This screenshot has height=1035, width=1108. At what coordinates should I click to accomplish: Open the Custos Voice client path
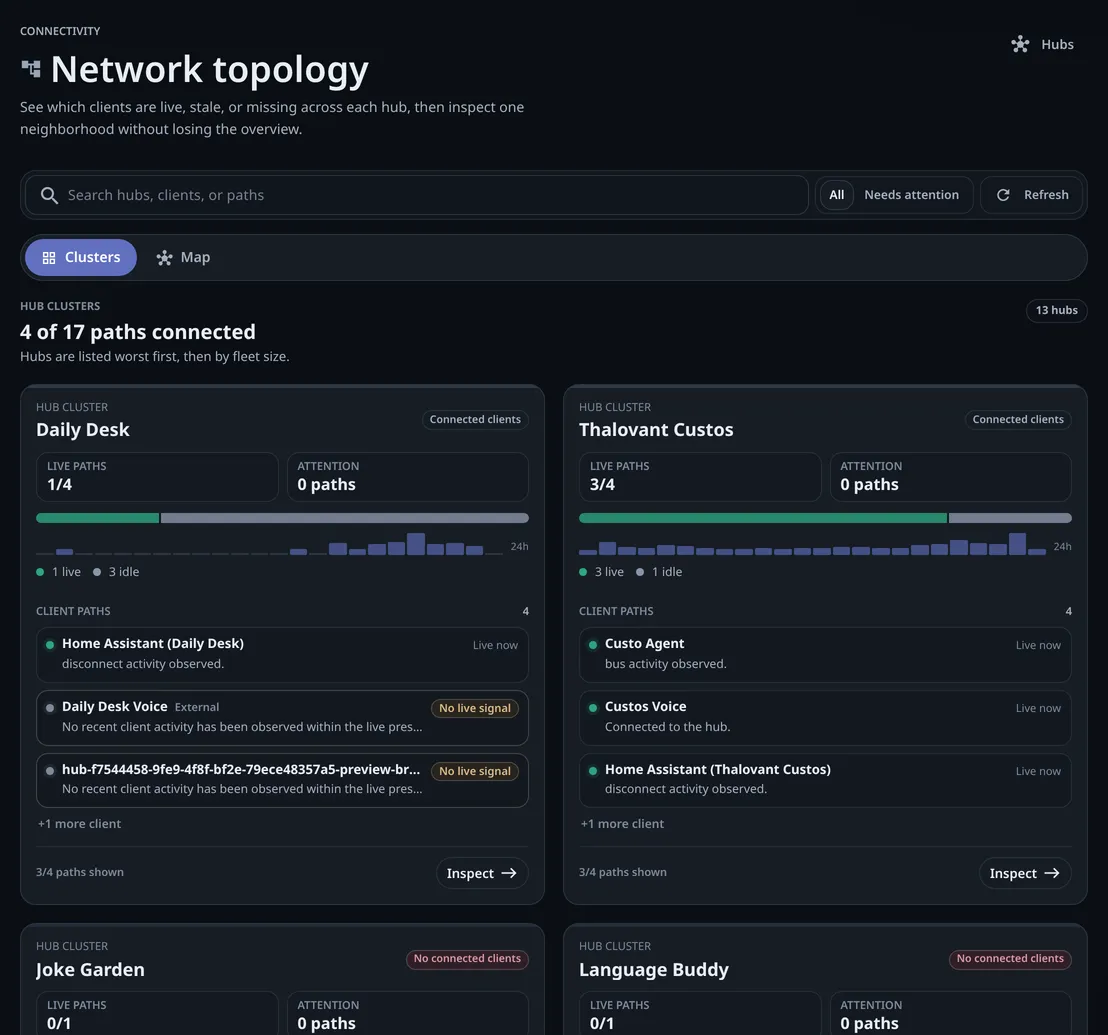[825, 717]
